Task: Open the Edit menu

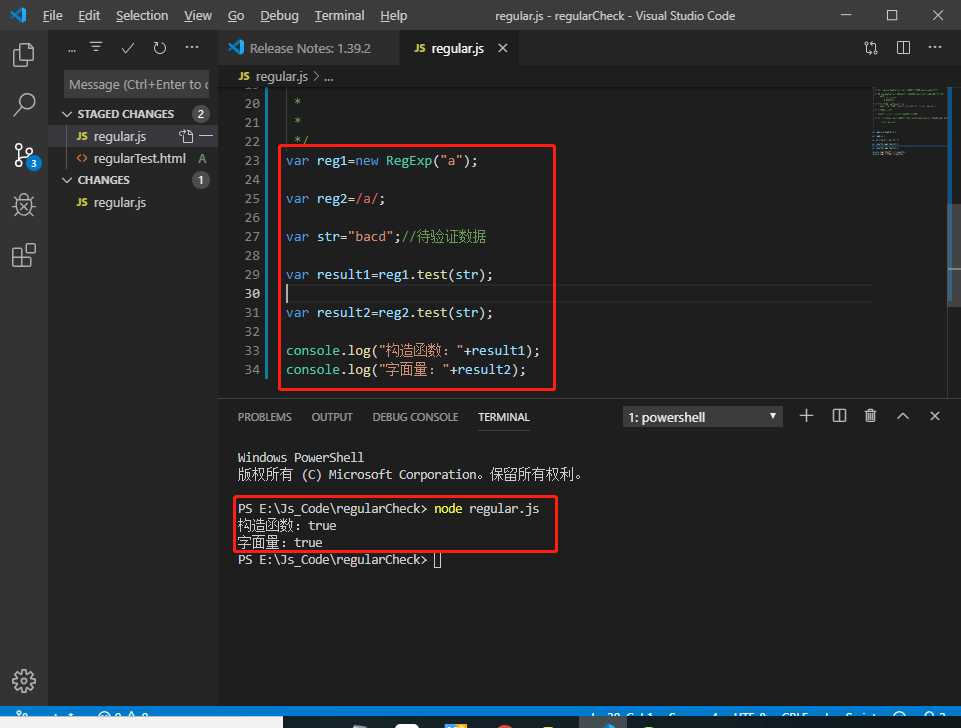Action: [x=89, y=15]
